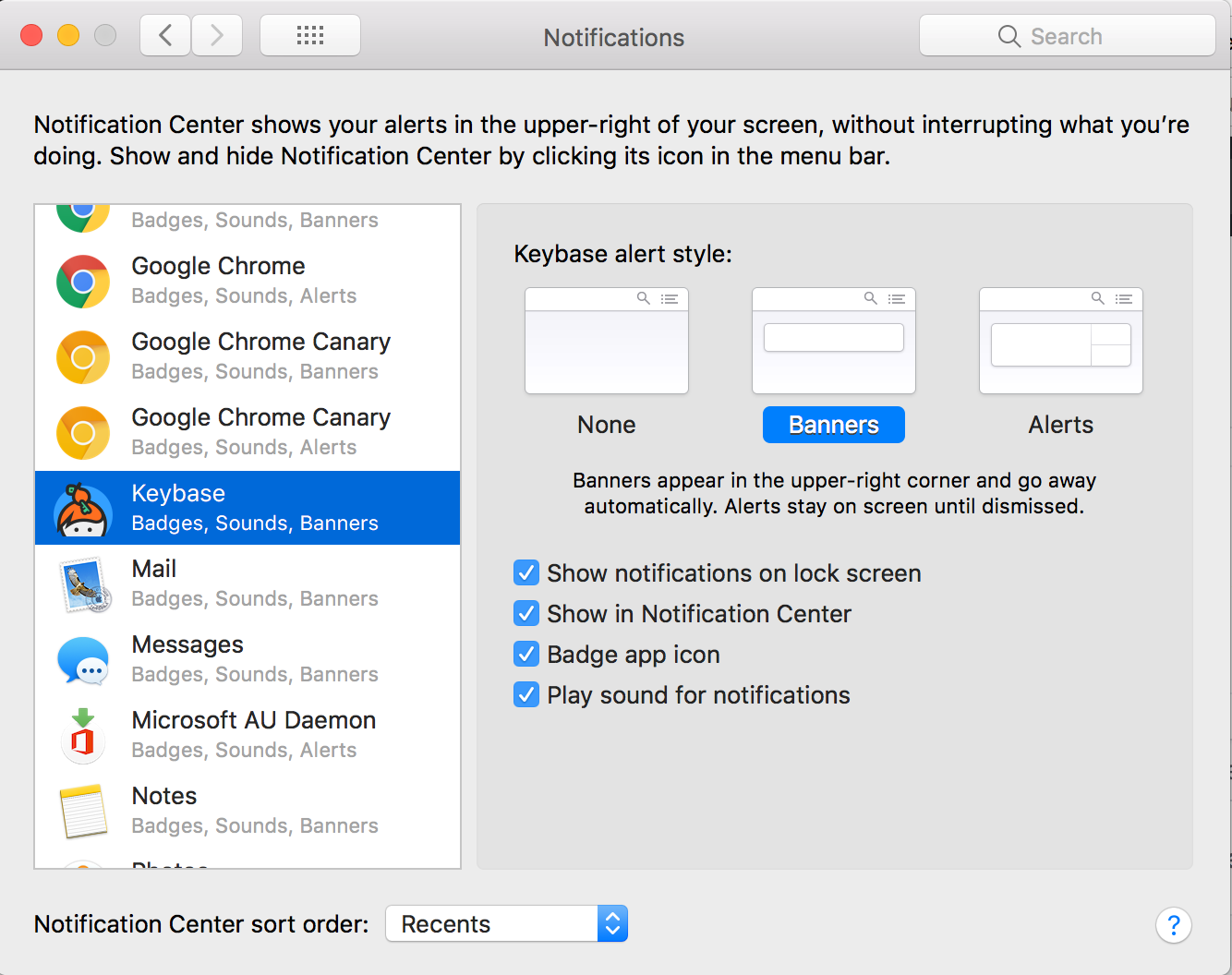Click the back arrow in the toolbar
The height and width of the screenshot is (975, 1232).
tap(165, 36)
